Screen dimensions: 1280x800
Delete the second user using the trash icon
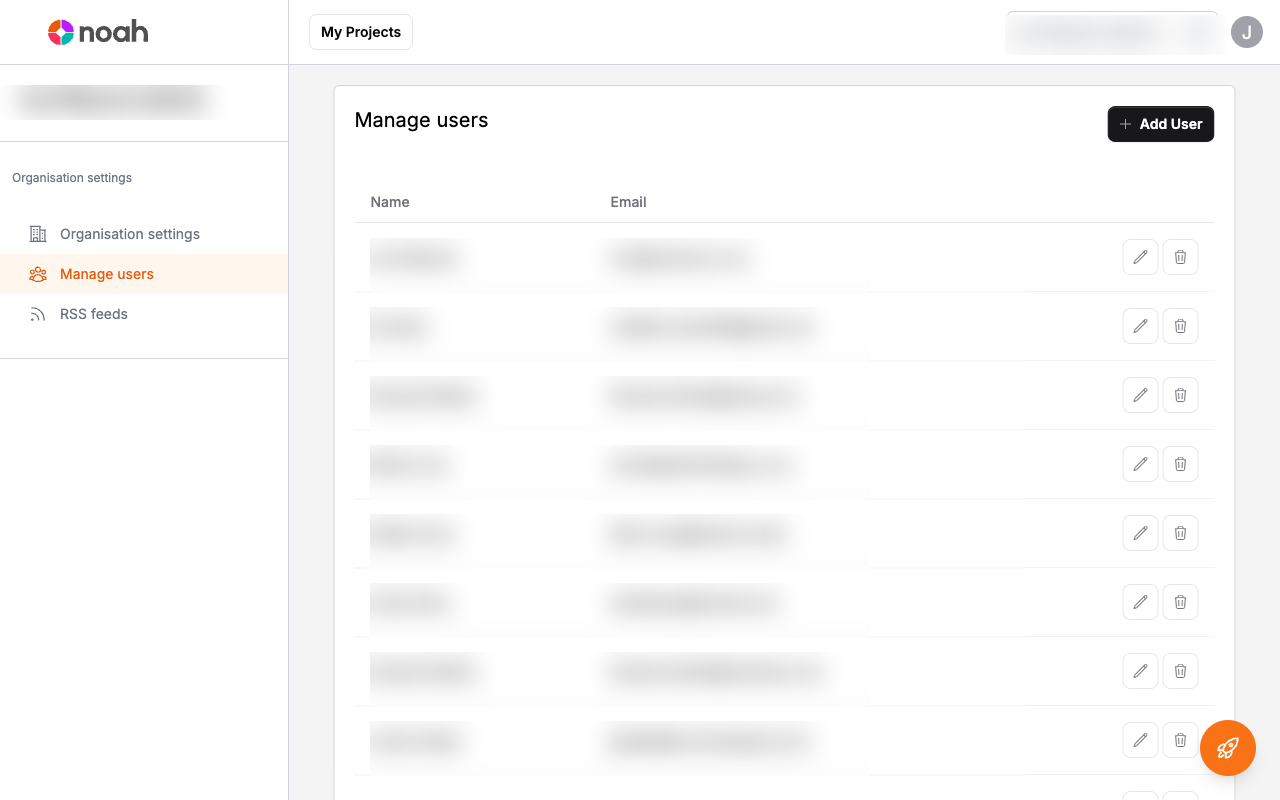[x=1180, y=326]
